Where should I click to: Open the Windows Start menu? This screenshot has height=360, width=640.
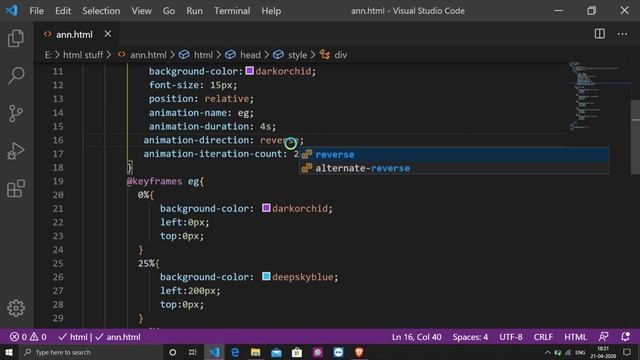point(8,352)
